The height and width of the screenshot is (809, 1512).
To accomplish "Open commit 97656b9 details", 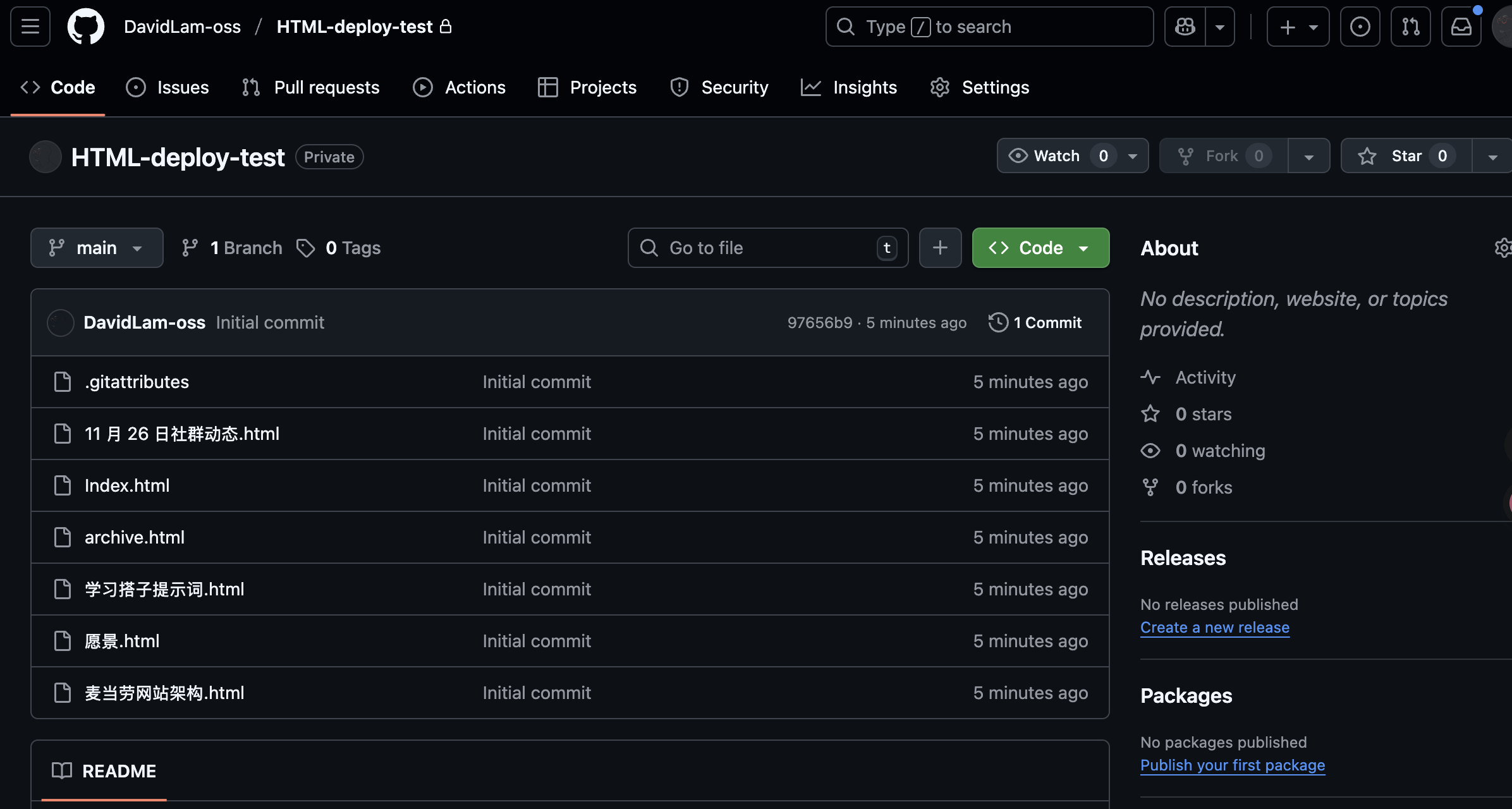I will pyautogui.click(x=819, y=322).
